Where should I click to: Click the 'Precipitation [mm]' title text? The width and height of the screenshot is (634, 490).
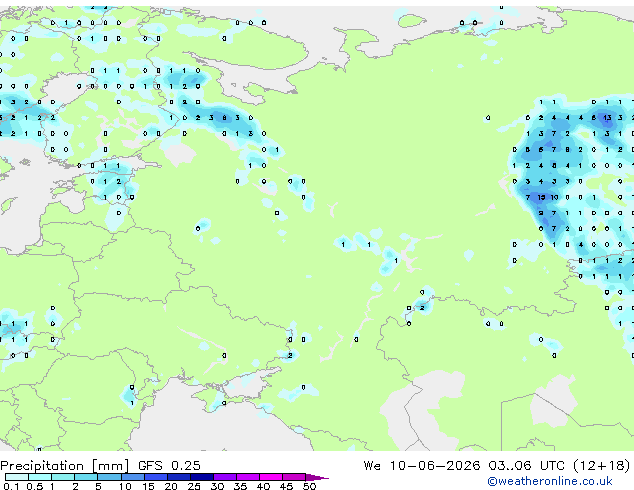65,466
